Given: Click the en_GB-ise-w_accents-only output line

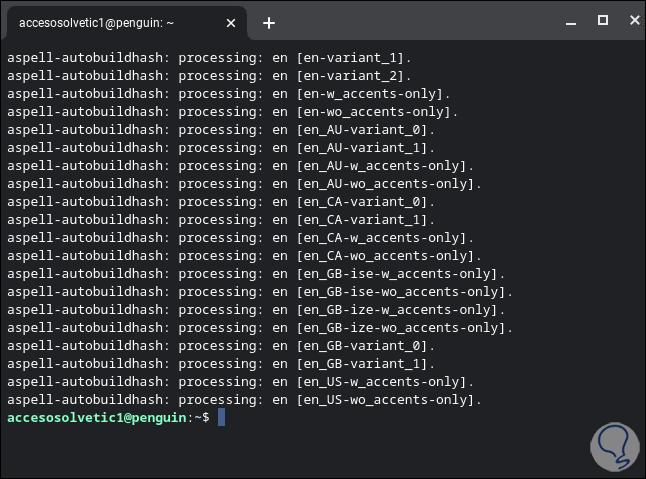Looking at the screenshot, I should tap(256, 274).
